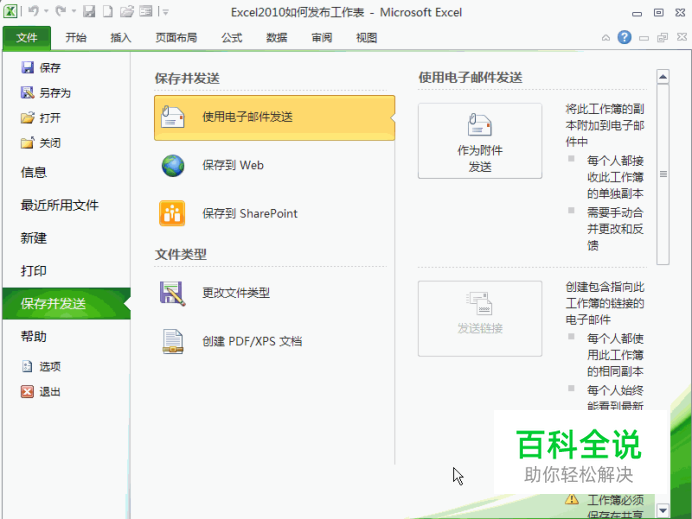Open the Undo history dropdown arrow

click(46, 11)
